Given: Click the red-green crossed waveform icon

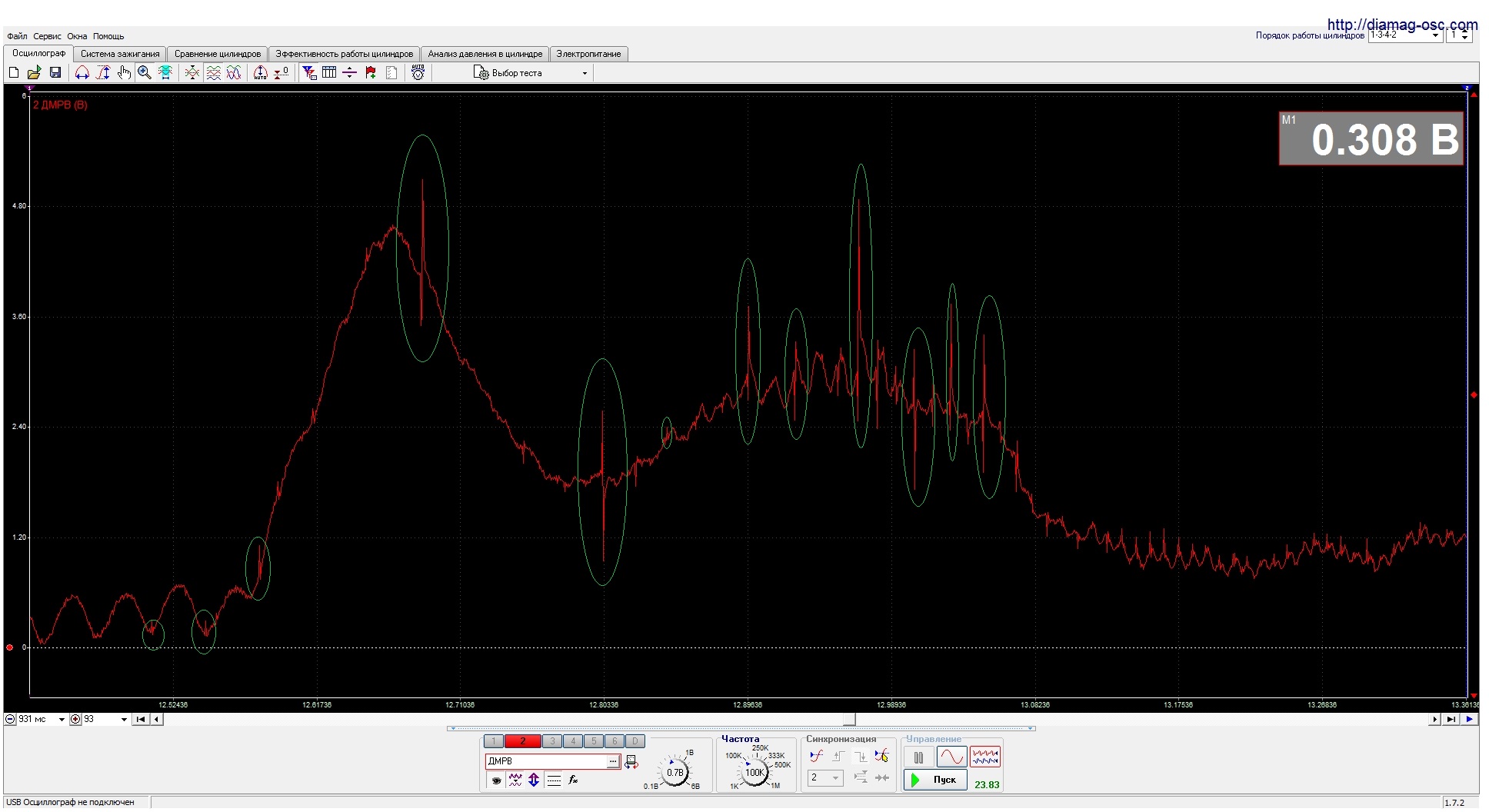Looking at the screenshot, I should click(x=192, y=72).
